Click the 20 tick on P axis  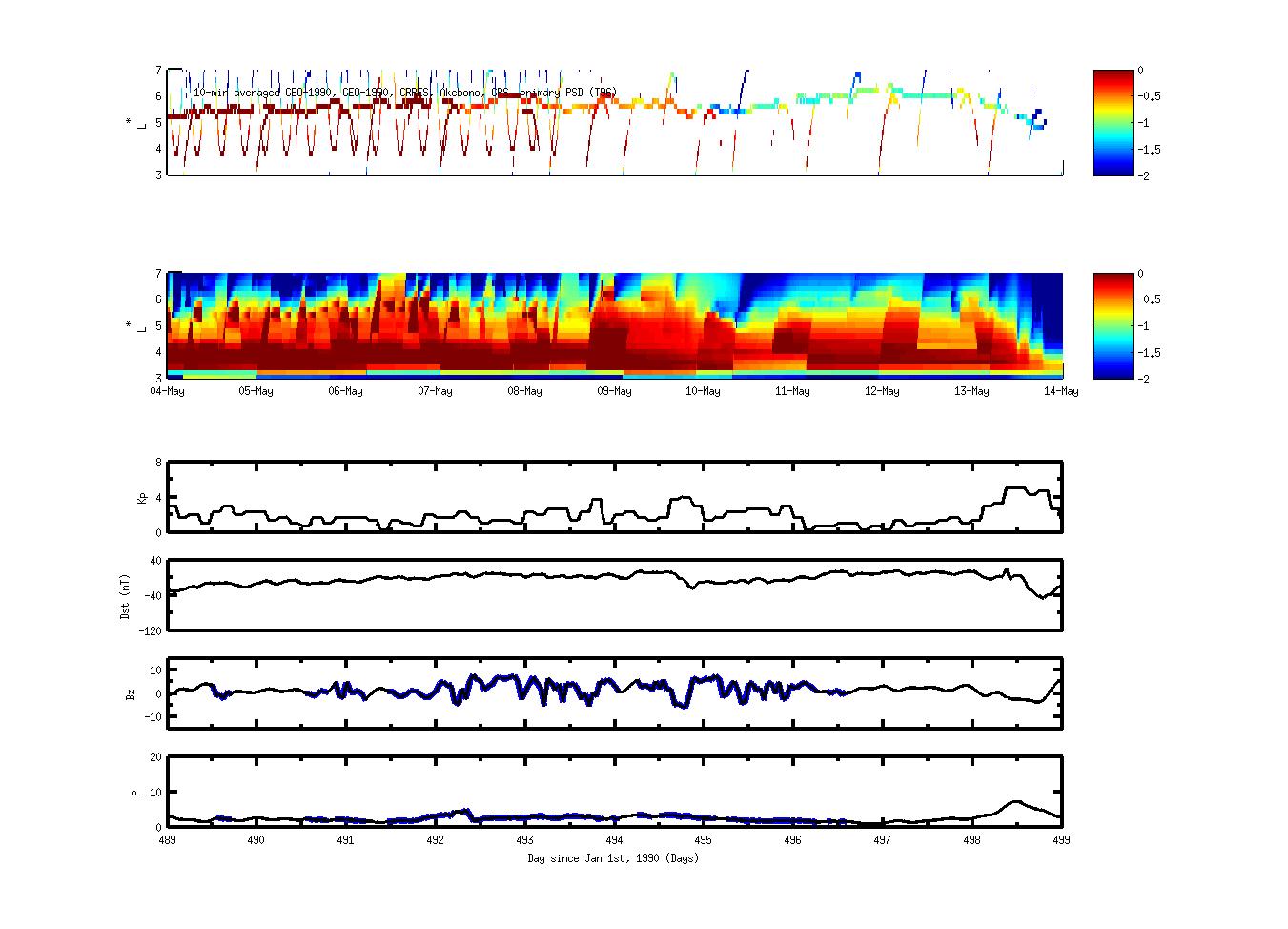155,756
